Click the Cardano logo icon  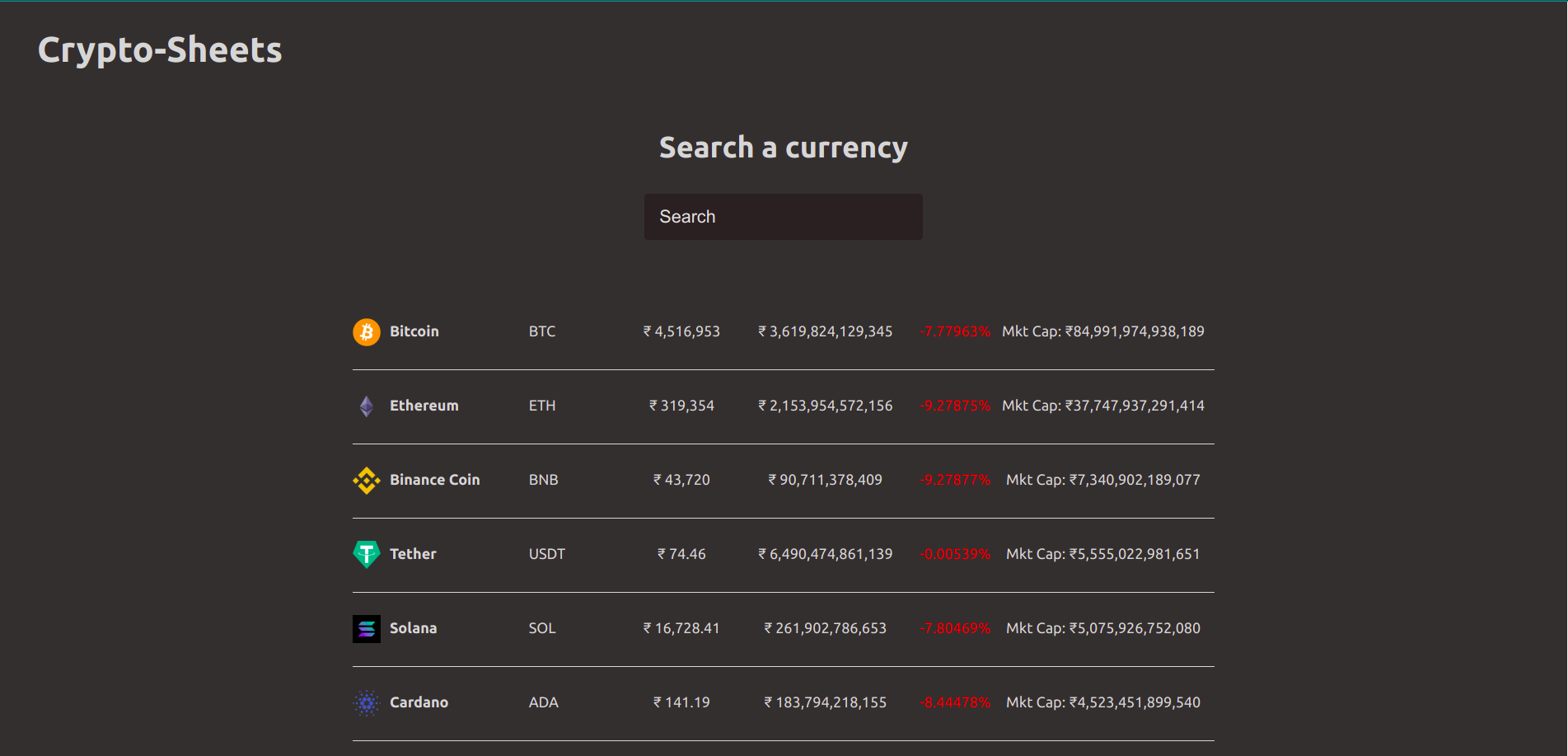367,703
